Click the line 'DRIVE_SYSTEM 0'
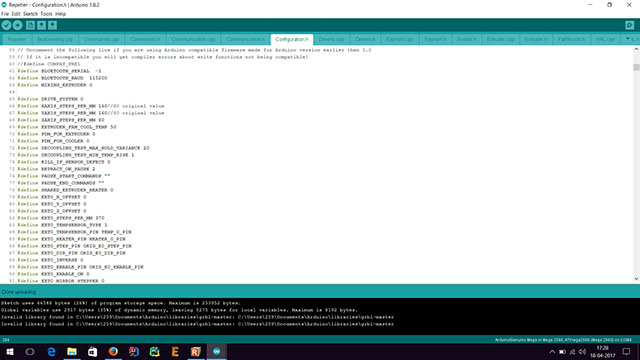Image resolution: width=640 pixels, height=360 pixels. click(x=50, y=99)
